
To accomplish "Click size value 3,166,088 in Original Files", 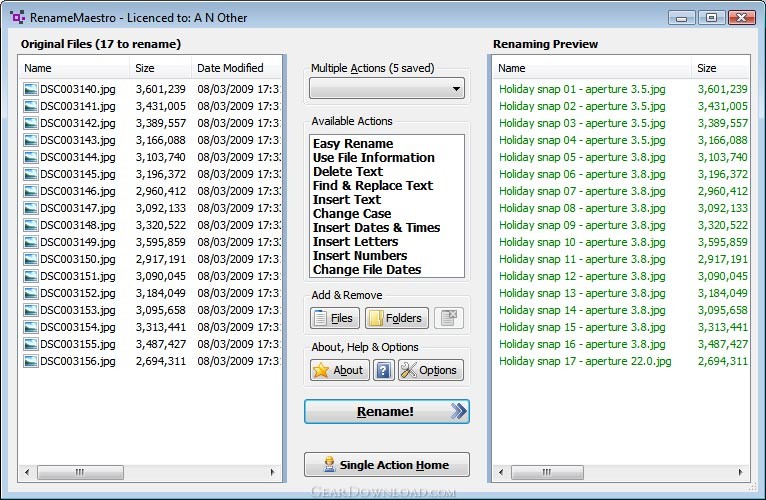I will 161,140.
